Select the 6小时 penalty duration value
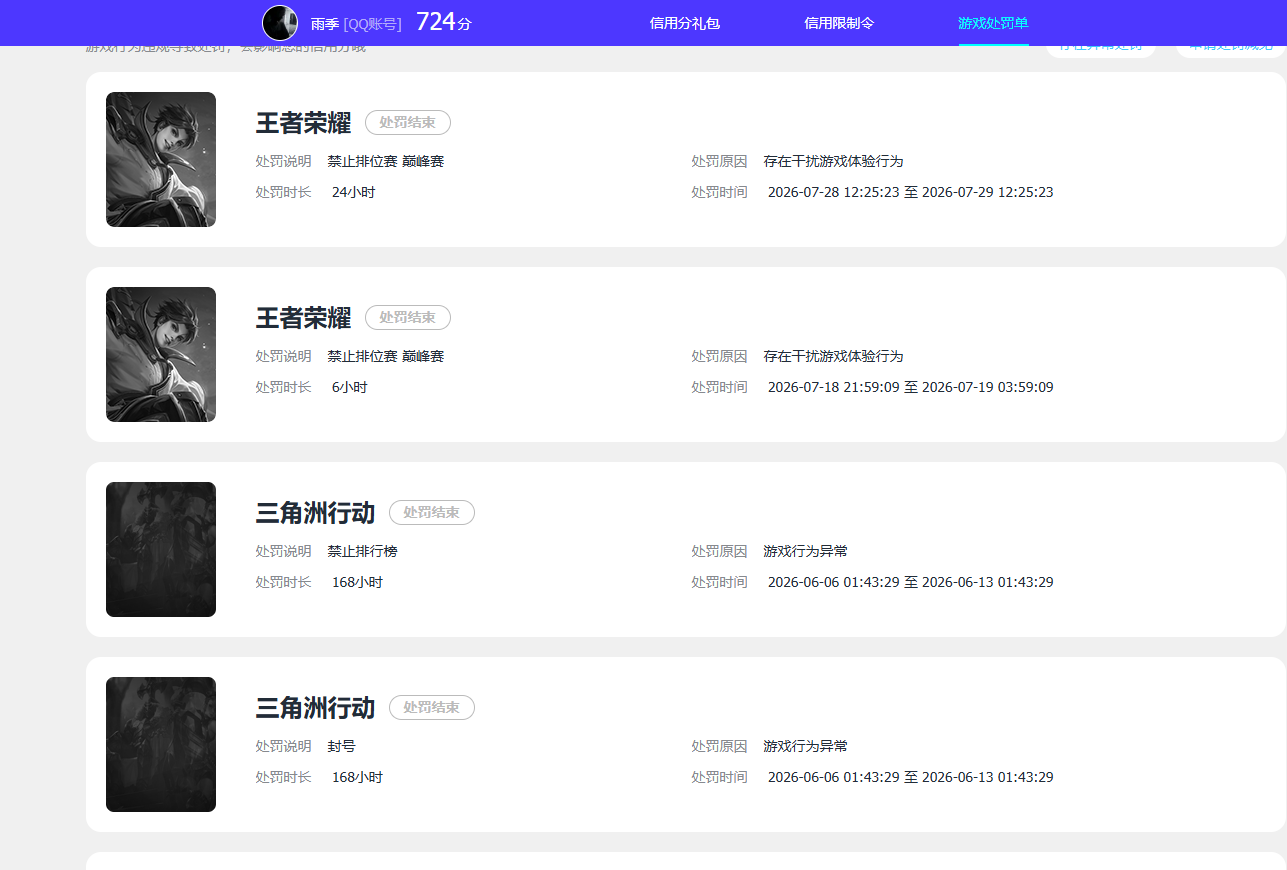 [x=350, y=387]
